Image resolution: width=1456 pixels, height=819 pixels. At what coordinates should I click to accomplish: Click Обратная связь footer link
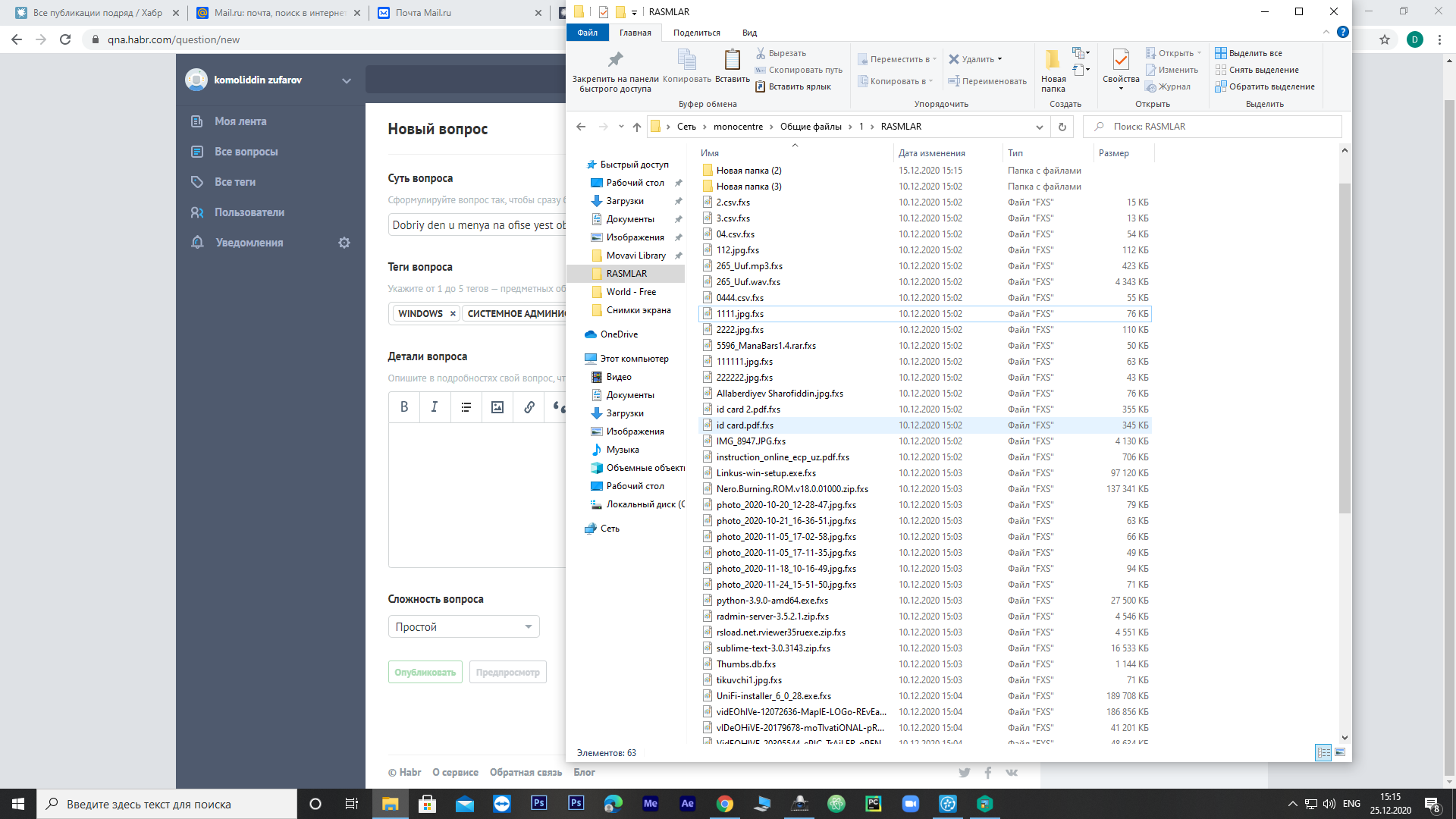tap(526, 772)
